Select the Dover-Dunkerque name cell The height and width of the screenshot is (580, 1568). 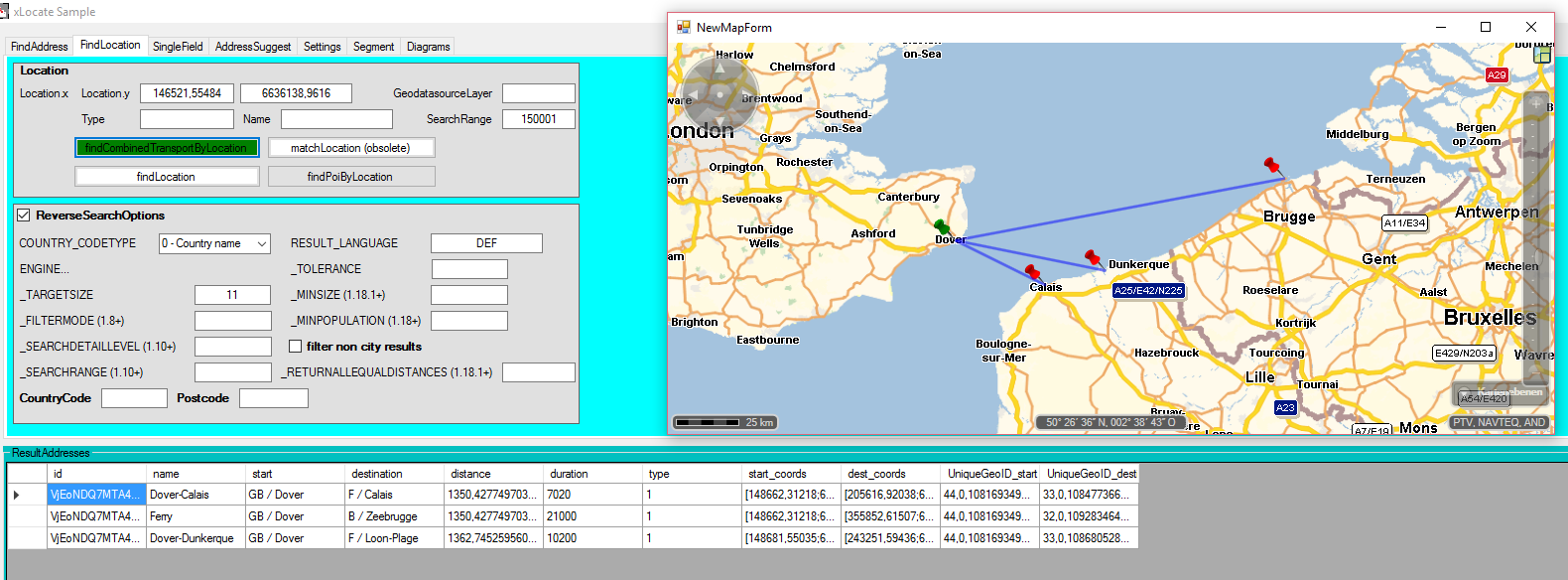196,538
